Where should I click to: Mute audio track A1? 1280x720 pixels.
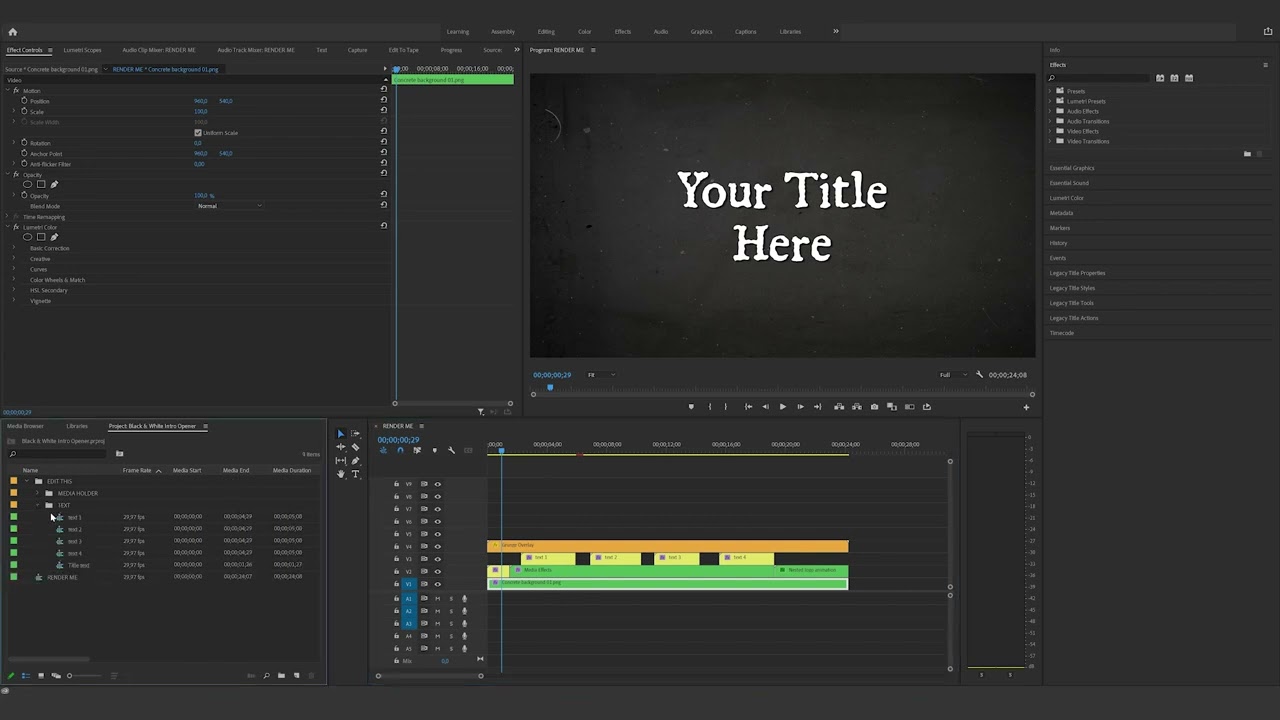[437, 598]
